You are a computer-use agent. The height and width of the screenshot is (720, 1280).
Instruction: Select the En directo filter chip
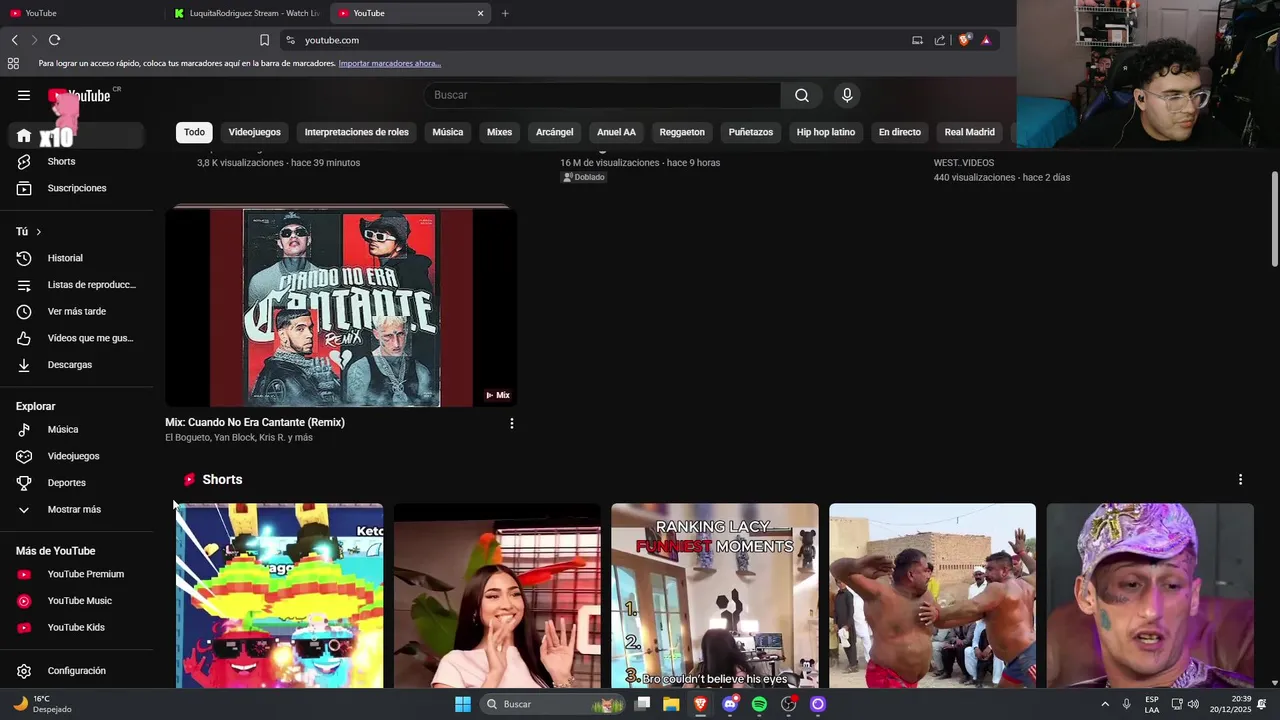[x=900, y=132]
